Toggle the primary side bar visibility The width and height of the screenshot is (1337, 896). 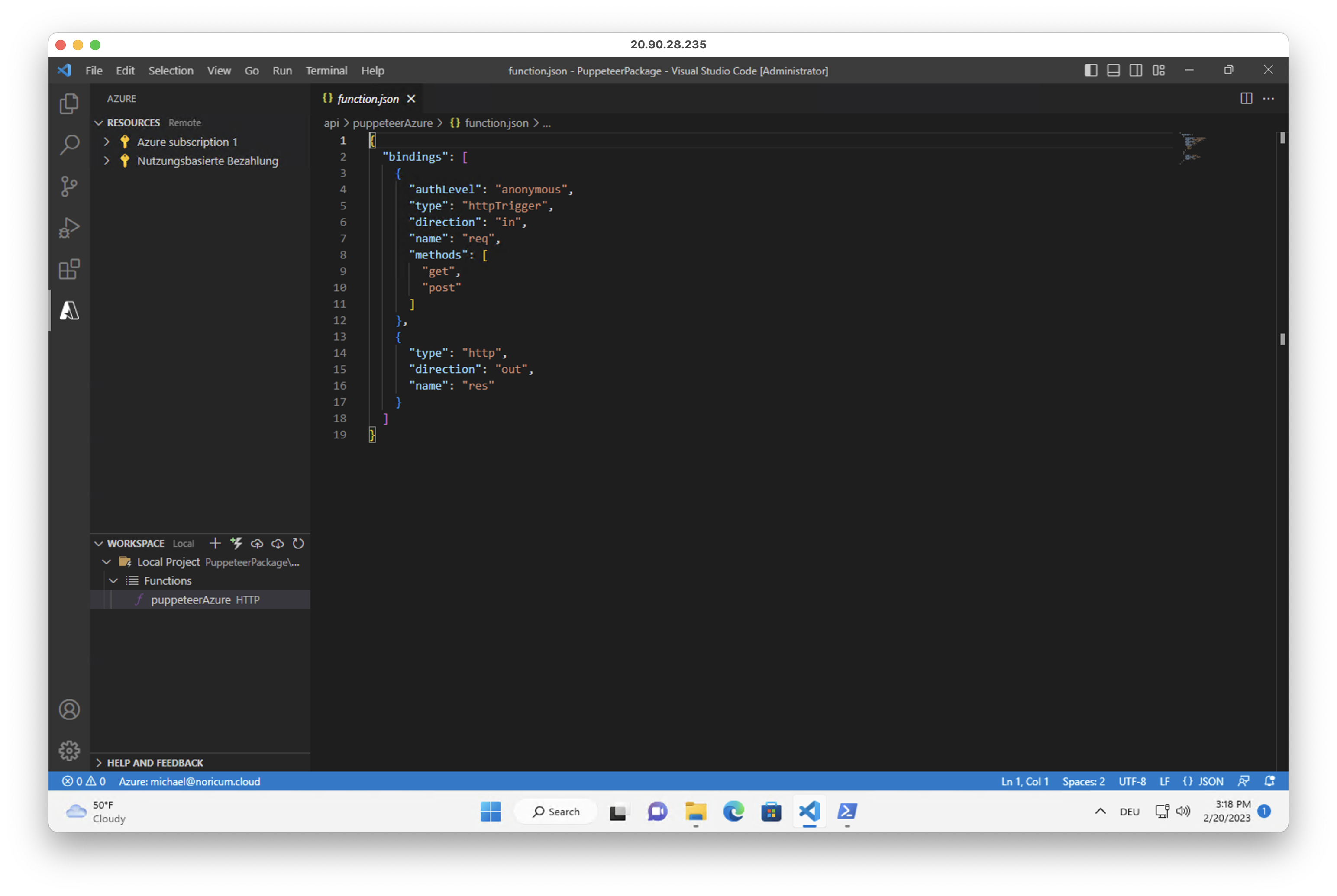1091,70
